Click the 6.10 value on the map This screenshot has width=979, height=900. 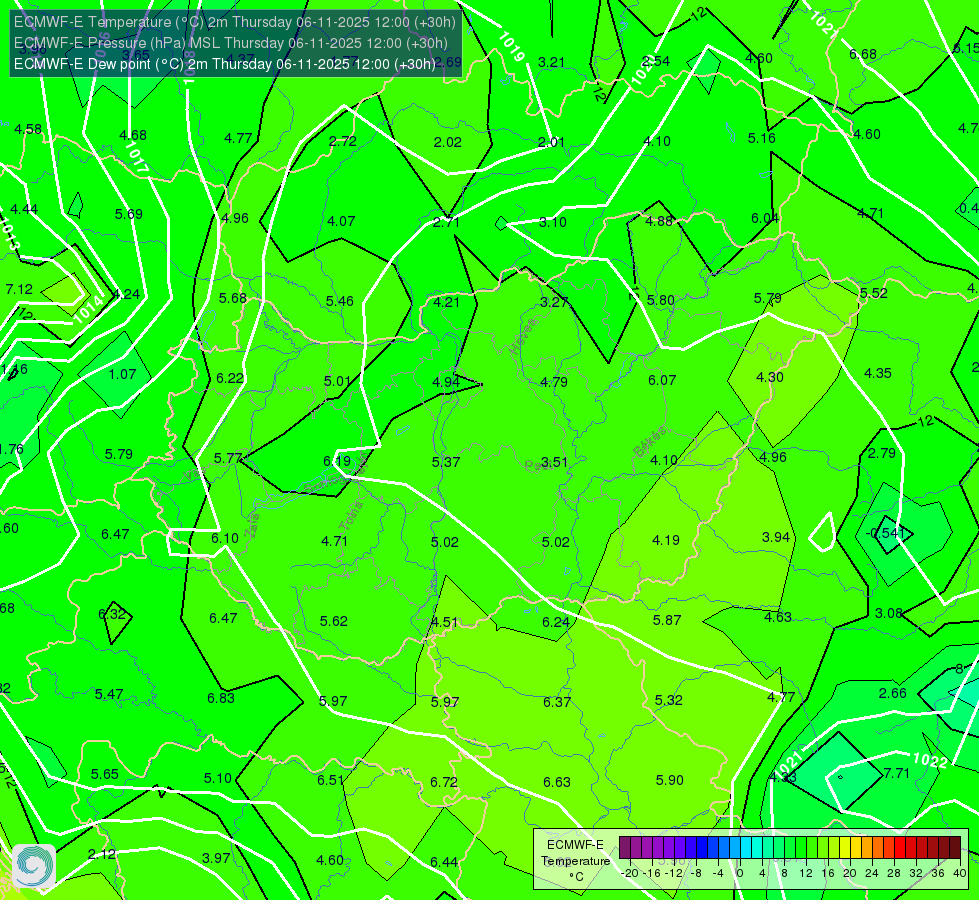(225, 538)
